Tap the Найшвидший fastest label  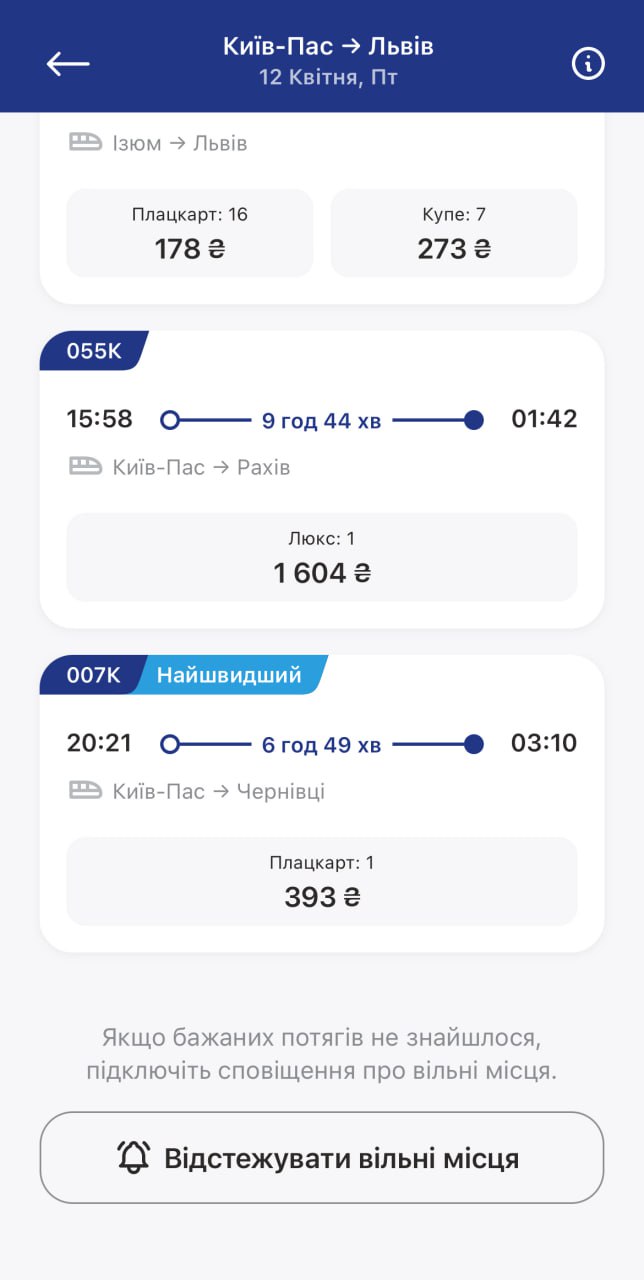[x=229, y=675]
